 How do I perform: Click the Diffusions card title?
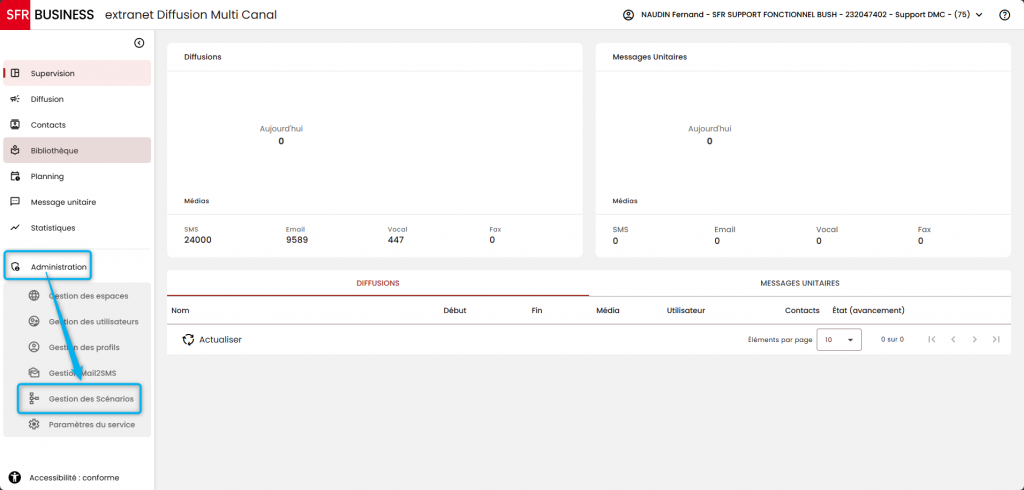click(202, 57)
